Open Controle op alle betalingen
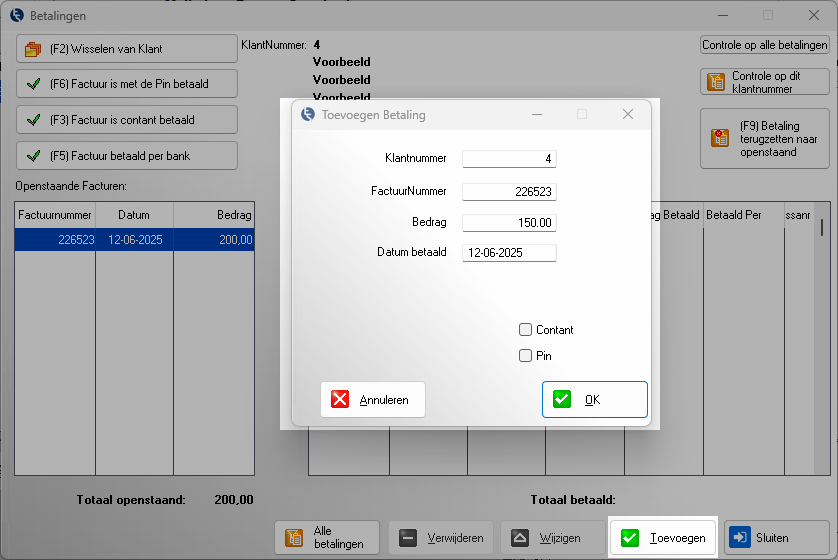The image size is (838, 560). pyautogui.click(x=765, y=45)
